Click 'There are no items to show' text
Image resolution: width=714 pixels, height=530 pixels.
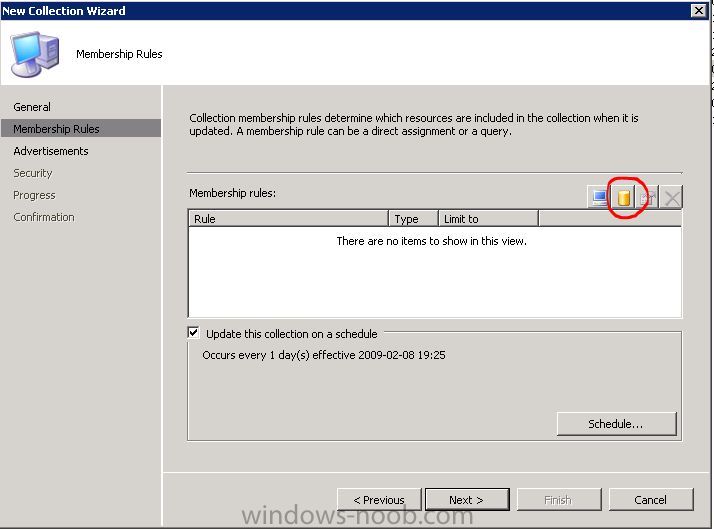pos(431,241)
